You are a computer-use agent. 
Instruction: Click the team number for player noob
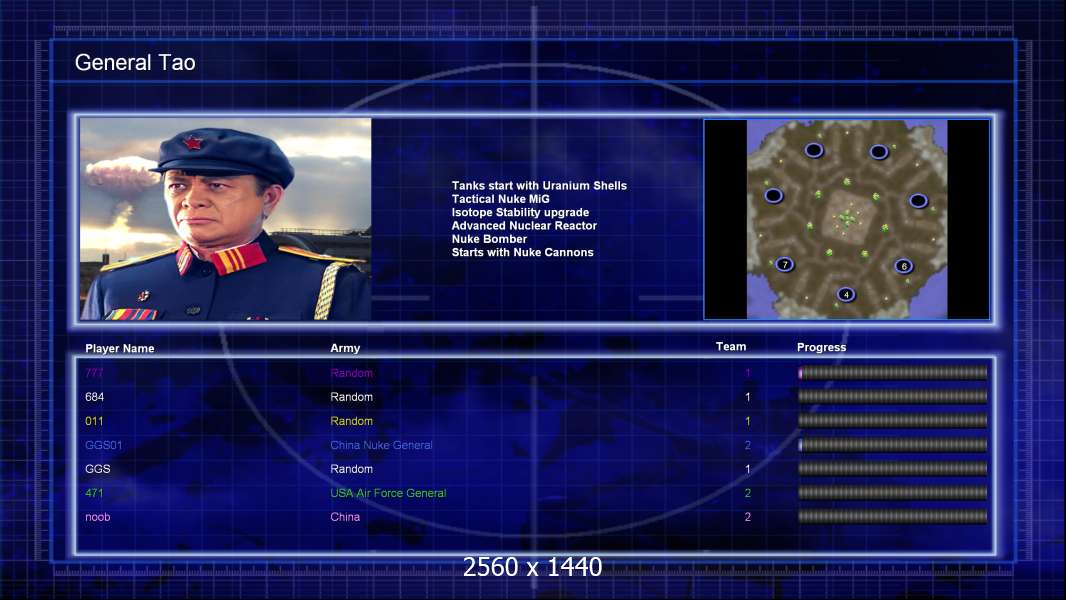point(748,517)
